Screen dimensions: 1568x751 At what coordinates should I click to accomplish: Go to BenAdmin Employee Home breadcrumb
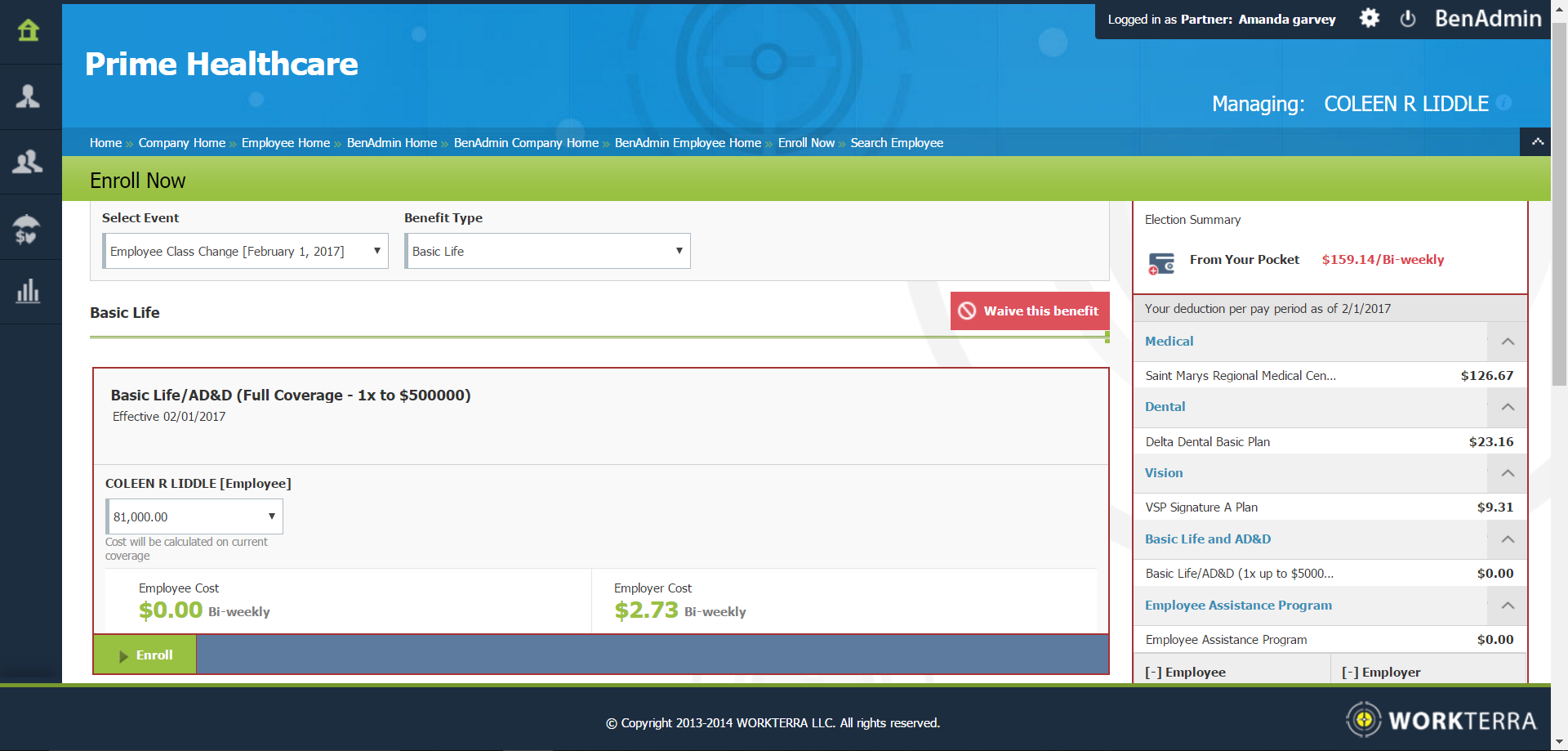pos(688,142)
